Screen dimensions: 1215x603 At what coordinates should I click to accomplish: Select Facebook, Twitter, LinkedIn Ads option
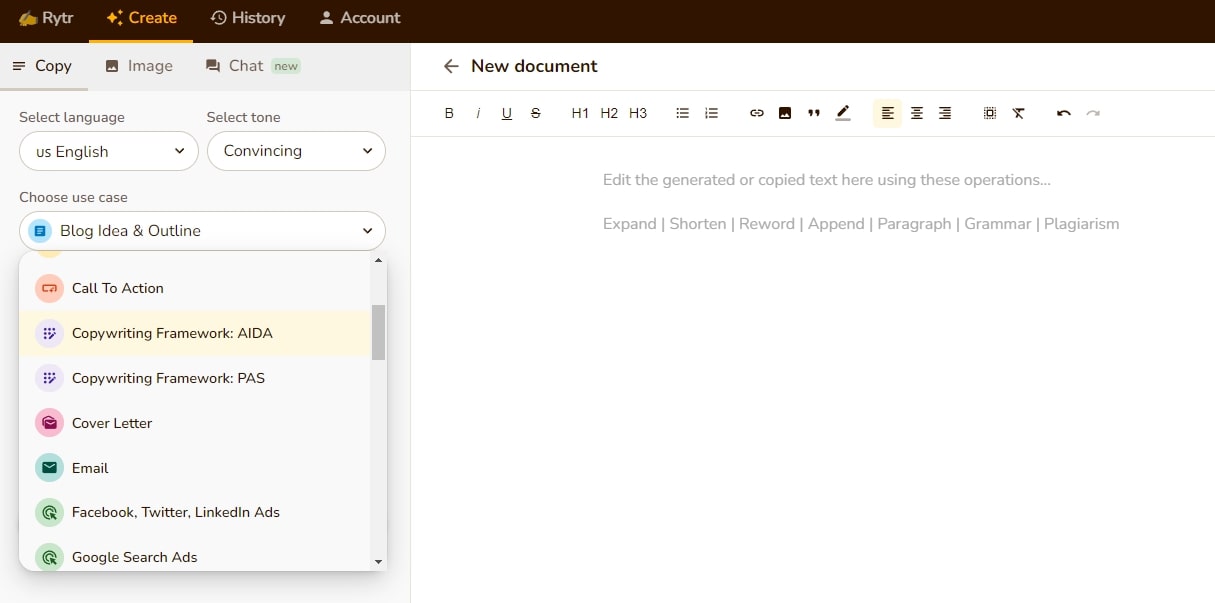tap(196, 512)
